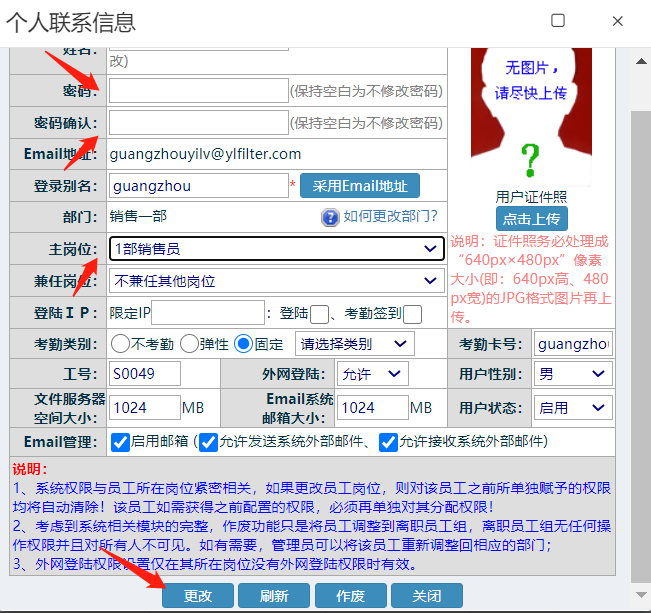Enable the 登陆 IP restriction checkbox
This screenshot has height=613, width=651.
pos(320,313)
